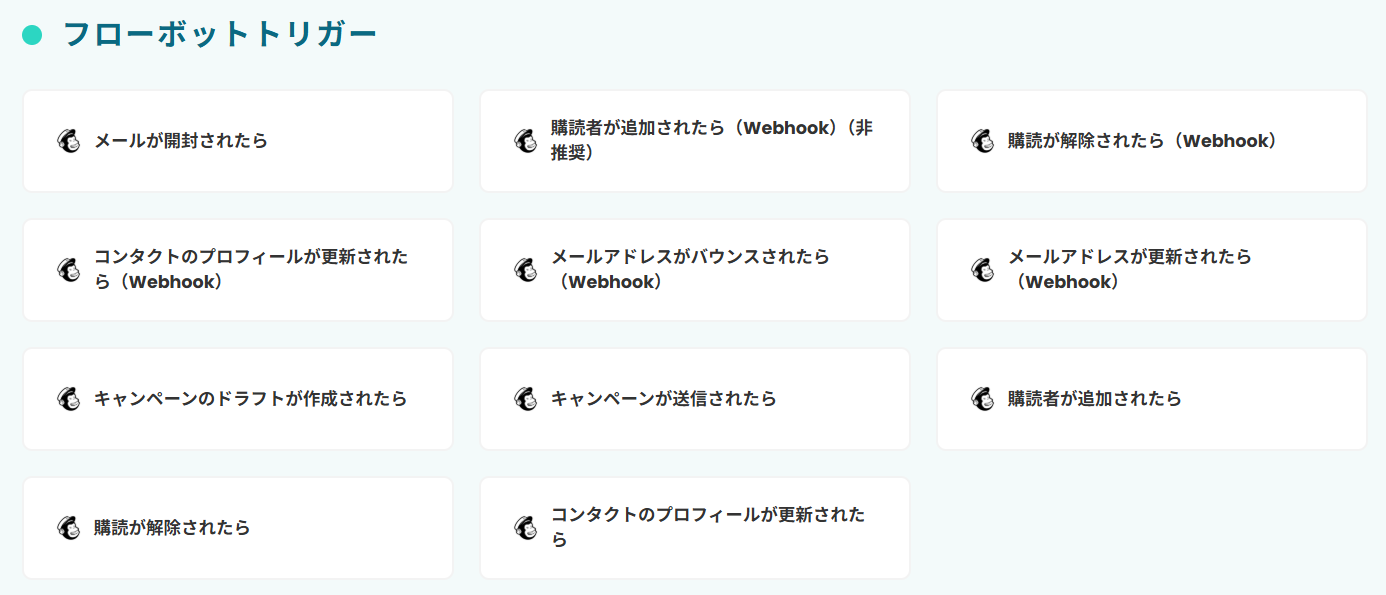This screenshot has width=1386, height=595.
Task: Click Mailchimp icon on コンタクトのプロフィールが更新されたら（Webhook） card
Action: (x=69, y=270)
